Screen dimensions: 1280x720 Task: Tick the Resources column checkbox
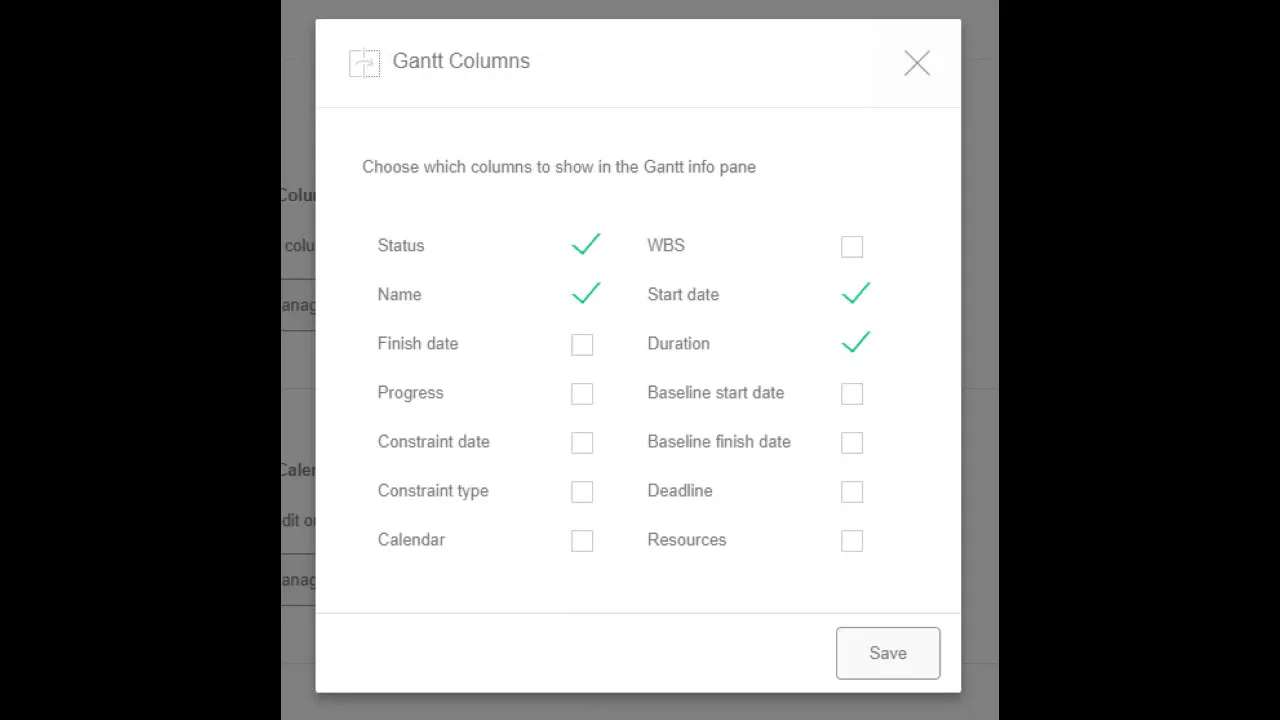852,540
